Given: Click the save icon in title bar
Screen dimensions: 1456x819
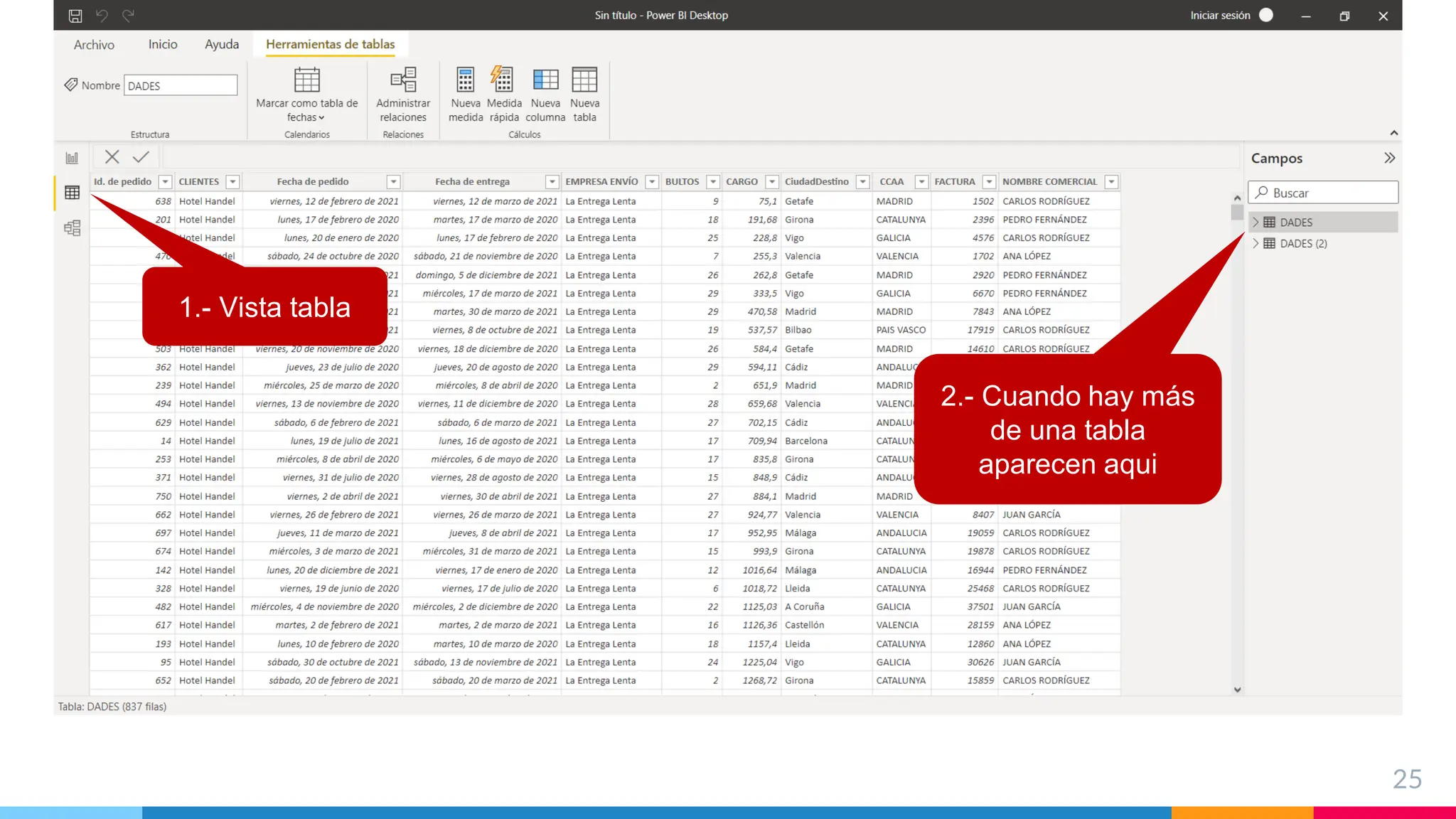Looking at the screenshot, I should (x=75, y=16).
